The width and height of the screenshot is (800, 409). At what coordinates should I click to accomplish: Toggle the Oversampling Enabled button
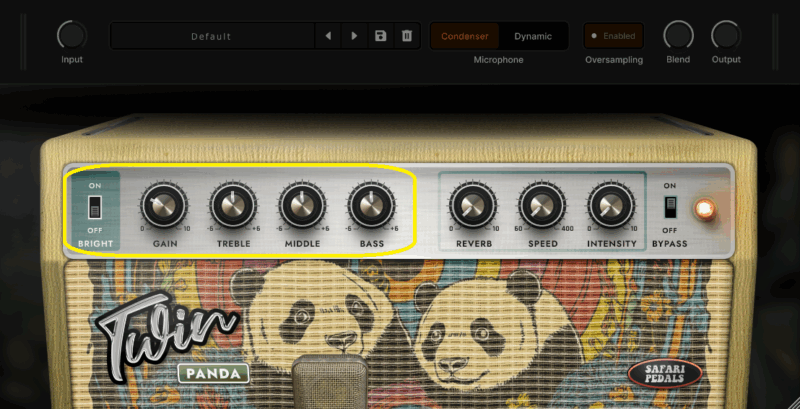pos(614,36)
